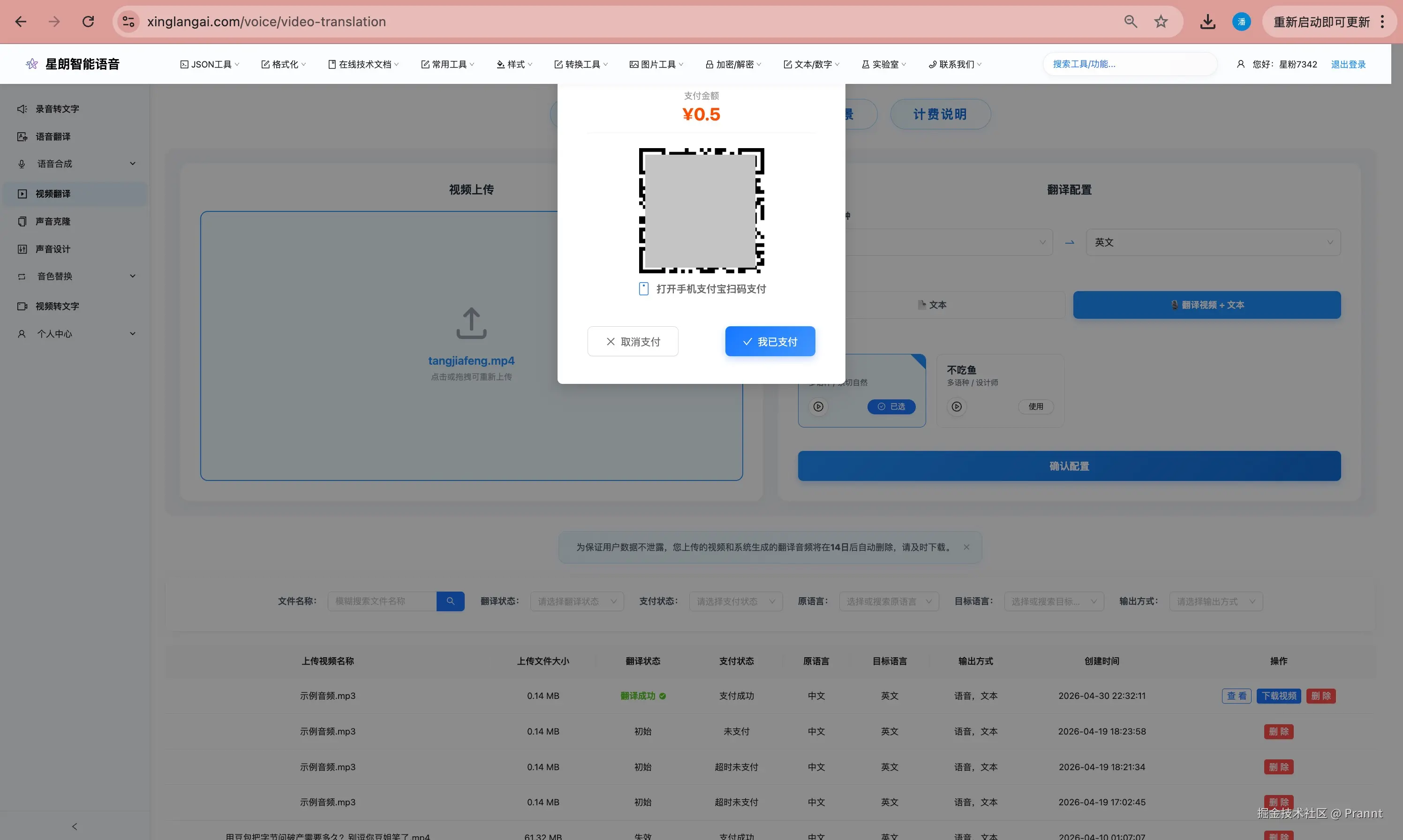
Task: Open the 输出方式 filter dropdown
Action: 1215,601
